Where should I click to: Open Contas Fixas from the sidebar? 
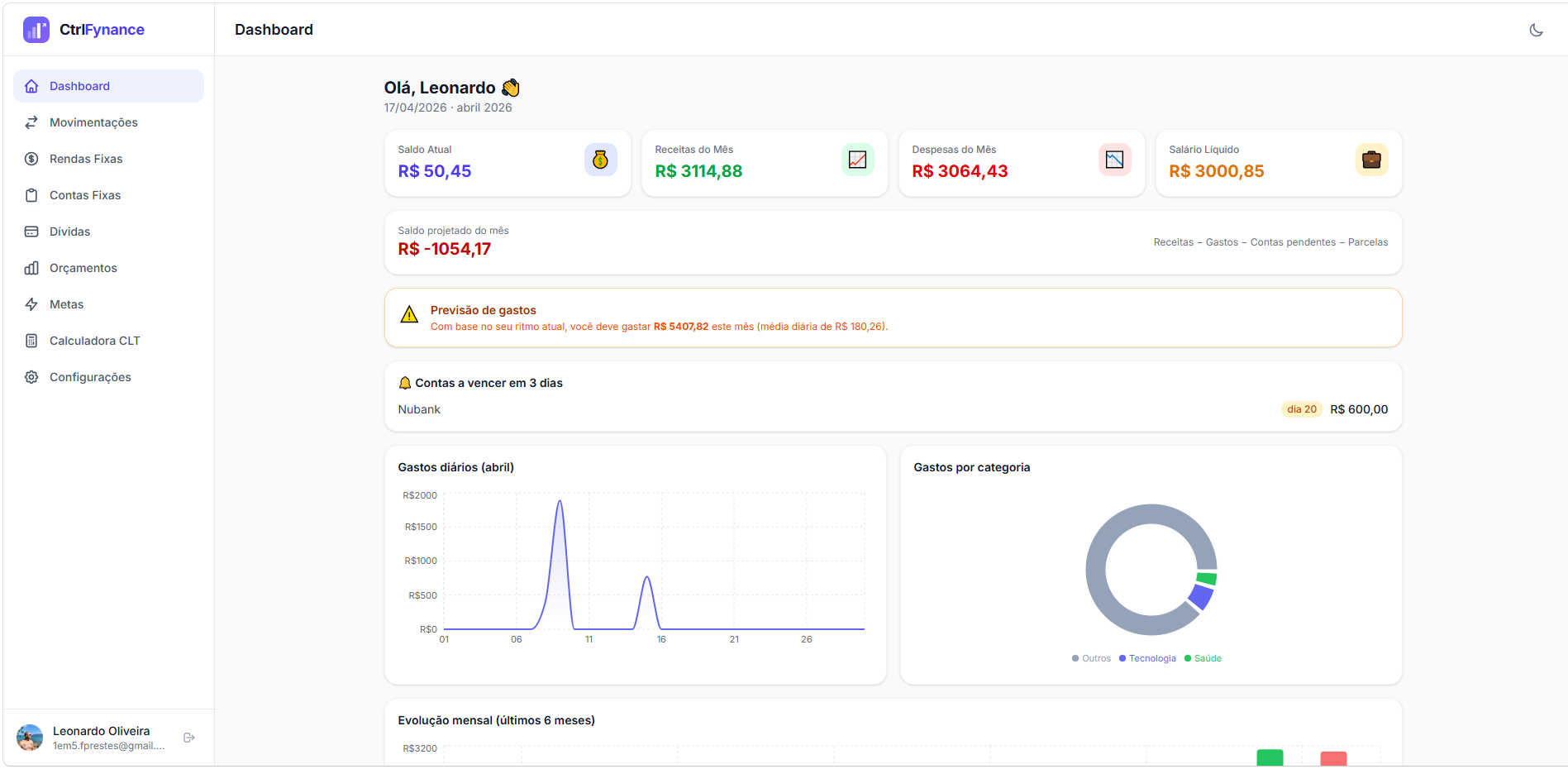click(85, 195)
